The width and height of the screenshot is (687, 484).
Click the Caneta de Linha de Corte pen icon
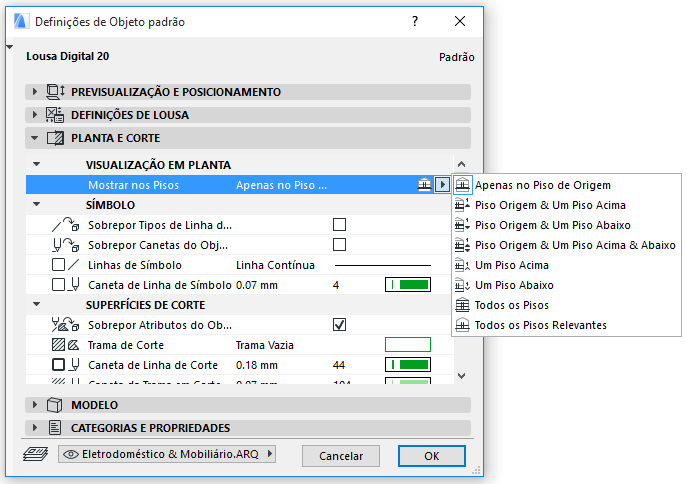pyautogui.click(x=65, y=365)
